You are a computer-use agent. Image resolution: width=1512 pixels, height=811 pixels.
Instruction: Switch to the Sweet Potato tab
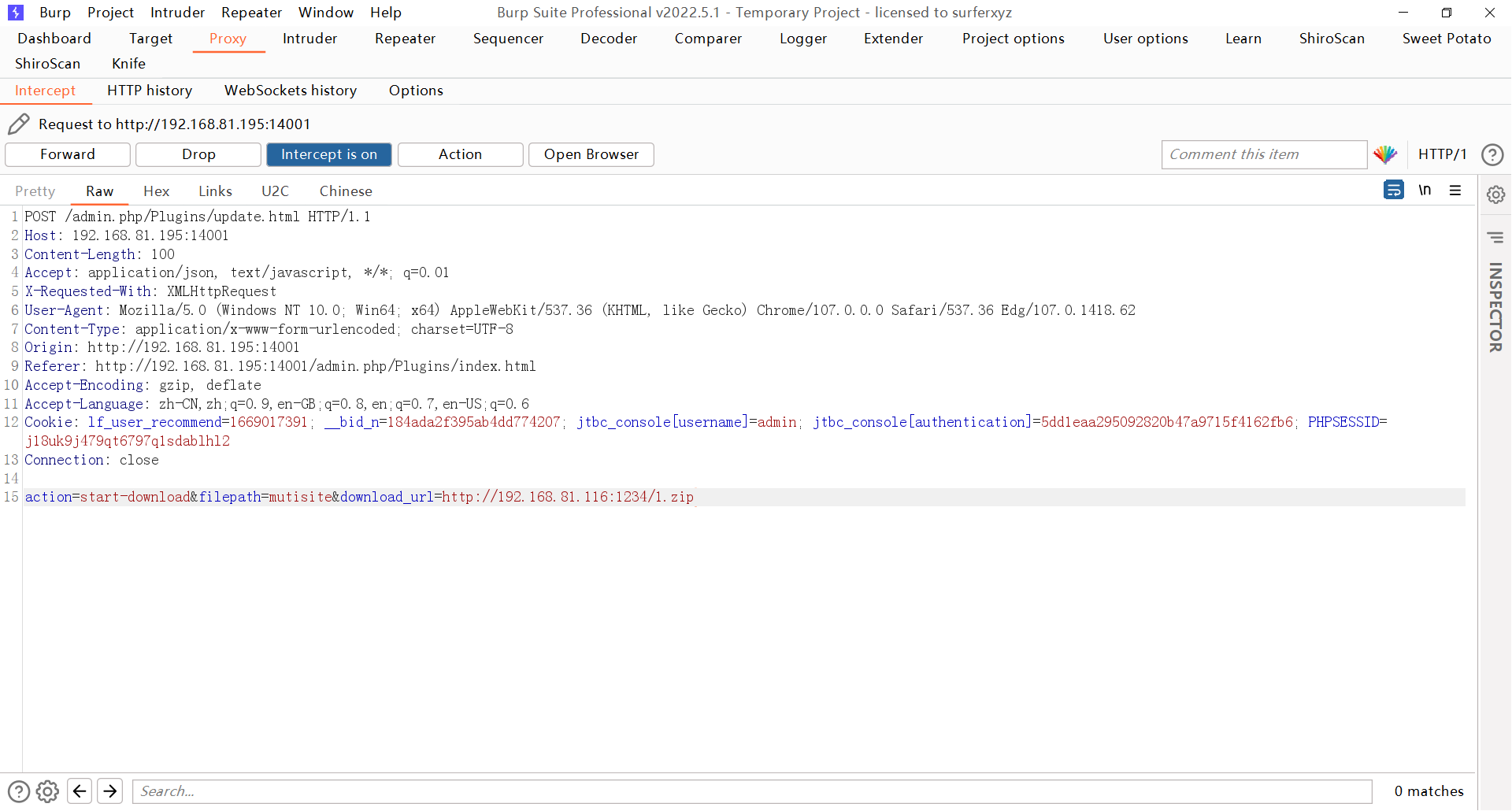tap(1446, 39)
